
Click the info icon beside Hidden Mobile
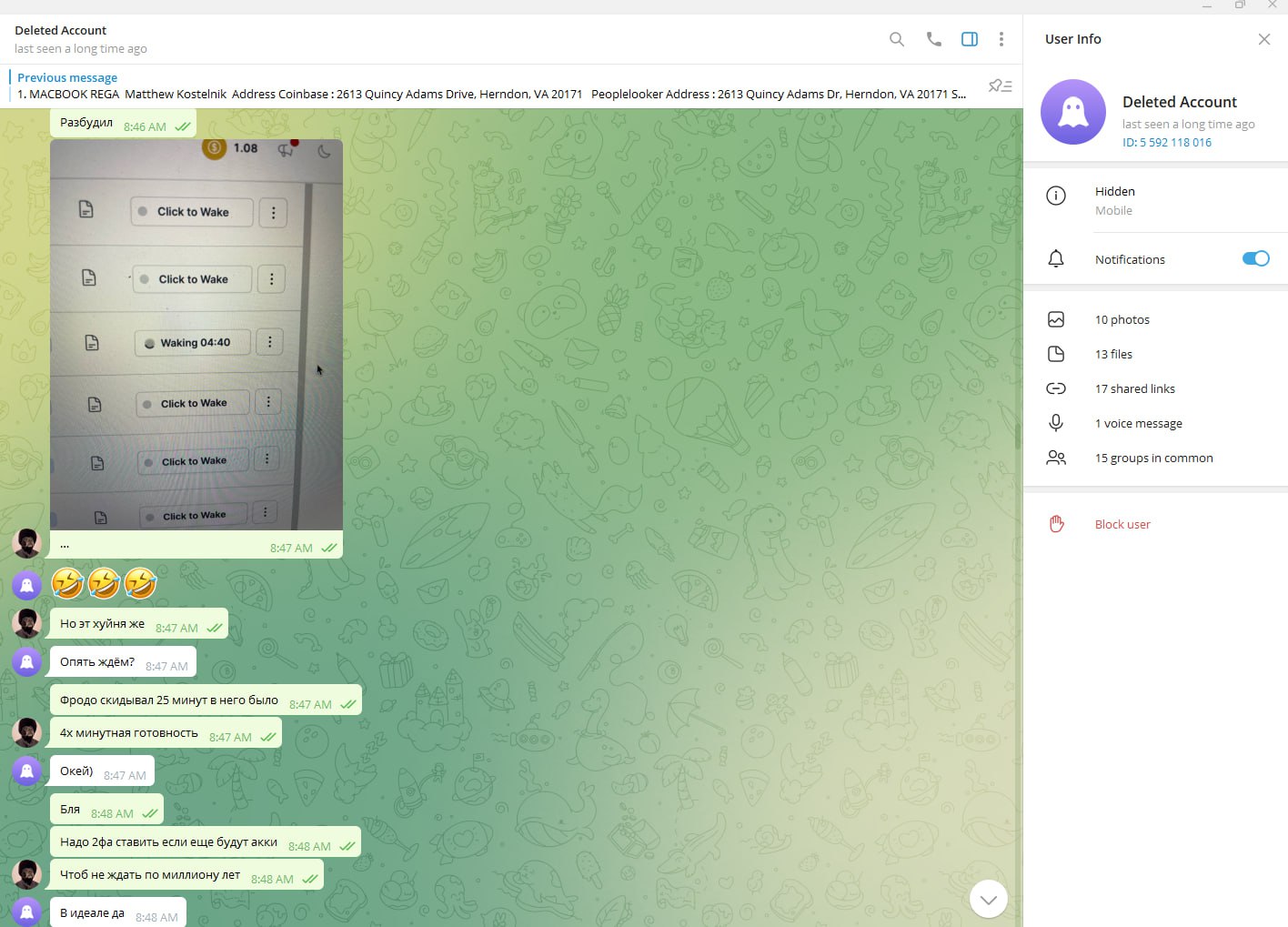point(1056,196)
